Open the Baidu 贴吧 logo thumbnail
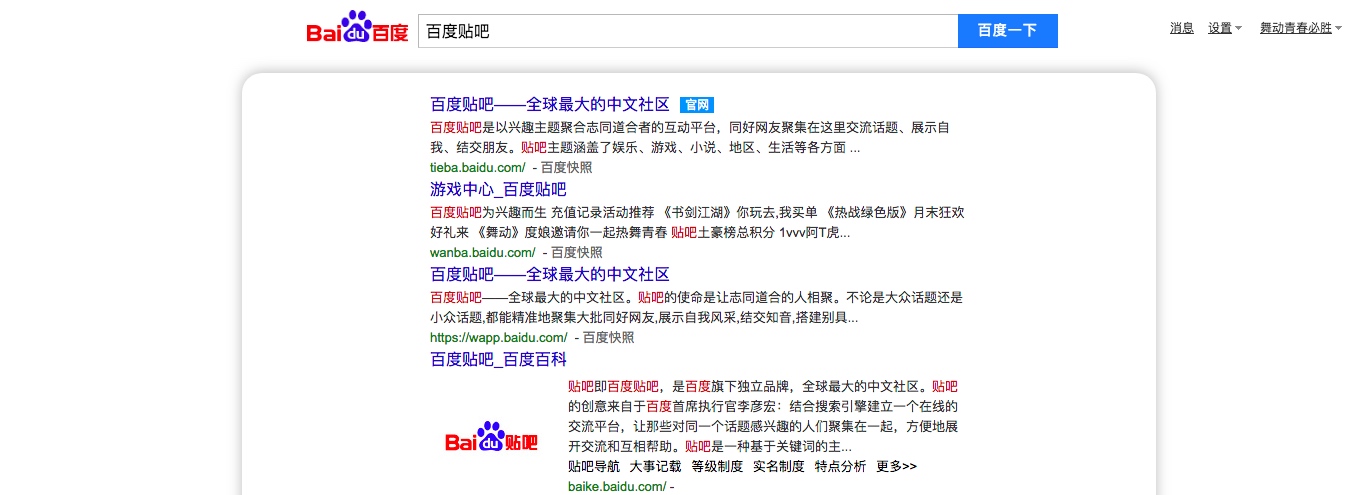This screenshot has width=1362, height=495. [x=491, y=438]
